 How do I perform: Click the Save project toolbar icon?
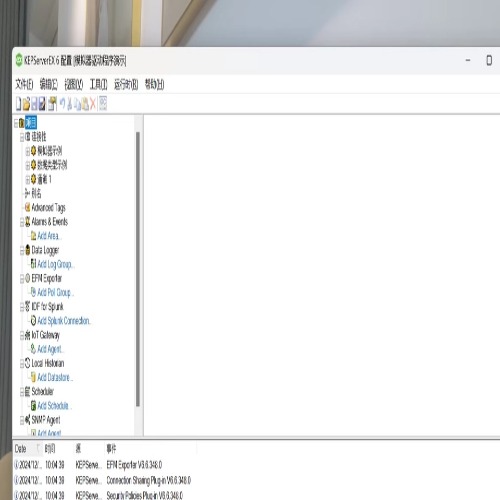coord(34,104)
